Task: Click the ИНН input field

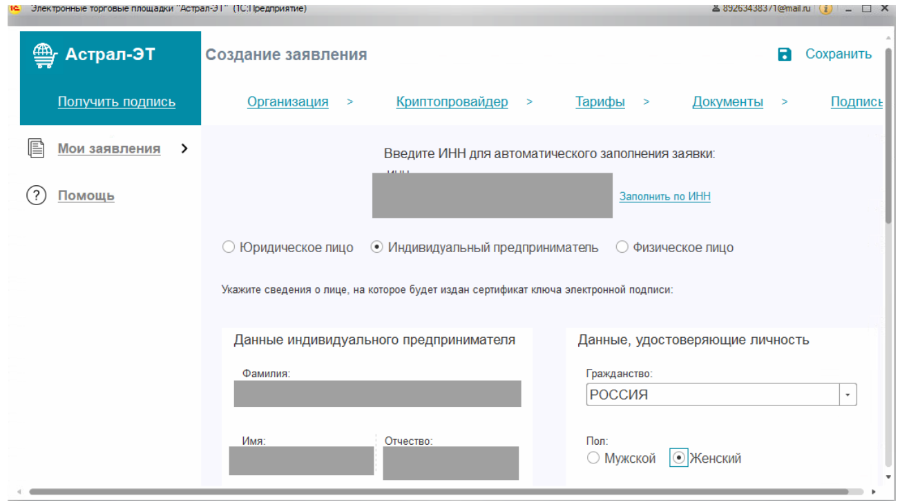Action: pyautogui.click(x=492, y=196)
